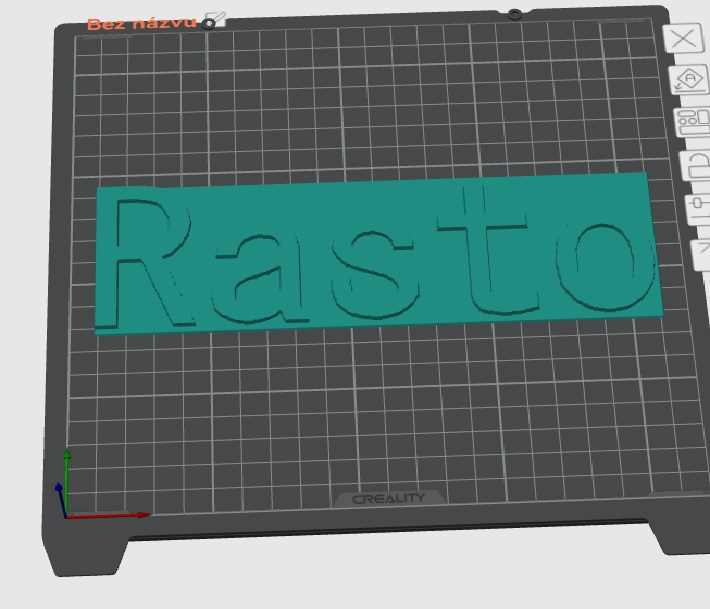
Task: Open plate settings sliders icon
Action: 699,209
